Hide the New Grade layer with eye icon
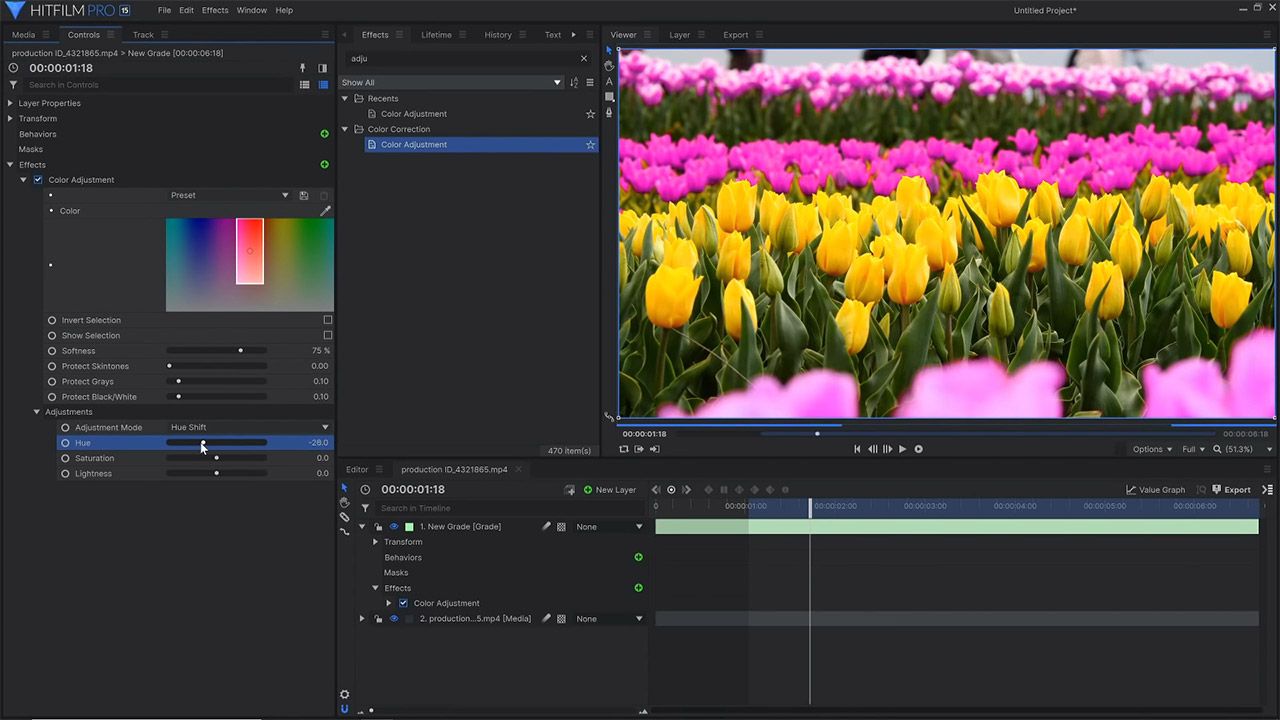The height and width of the screenshot is (720, 1280). [x=394, y=527]
